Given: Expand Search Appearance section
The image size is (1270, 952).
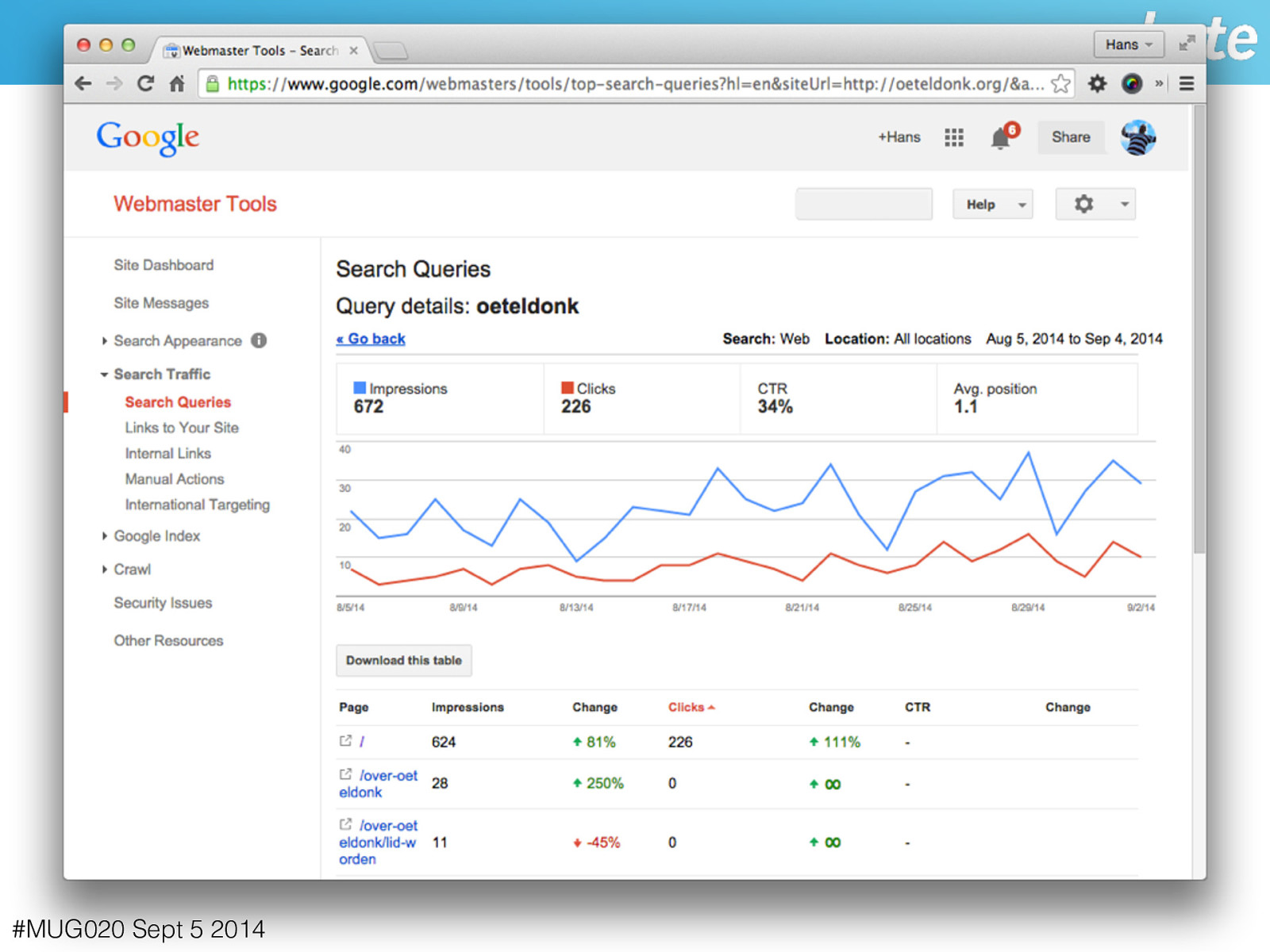Looking at the screenshot, I should point(104,341).
